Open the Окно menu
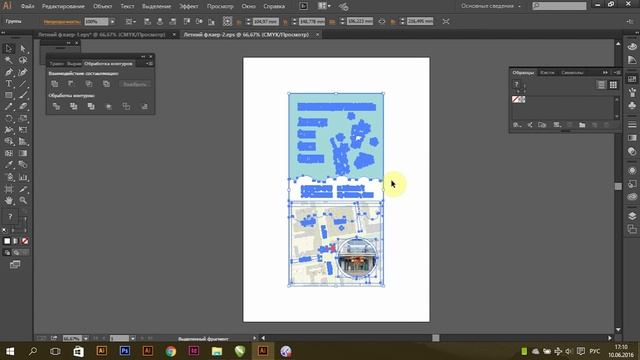640x360 pixels. pos(248,6)
